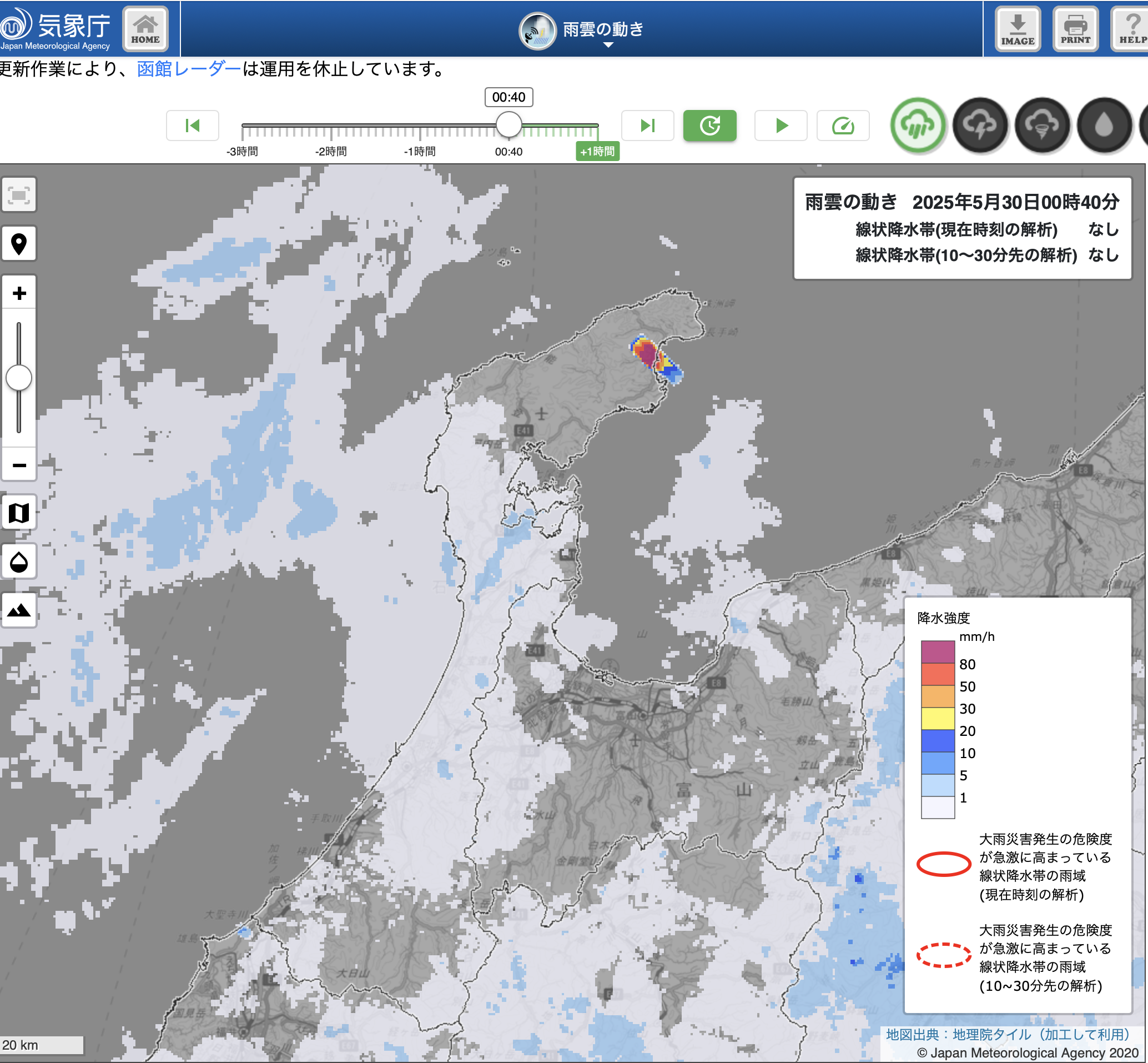Toggle the water droplet layer button
The width and height of the screenshot is (1148, 1063).
(x=1104, y=126)
